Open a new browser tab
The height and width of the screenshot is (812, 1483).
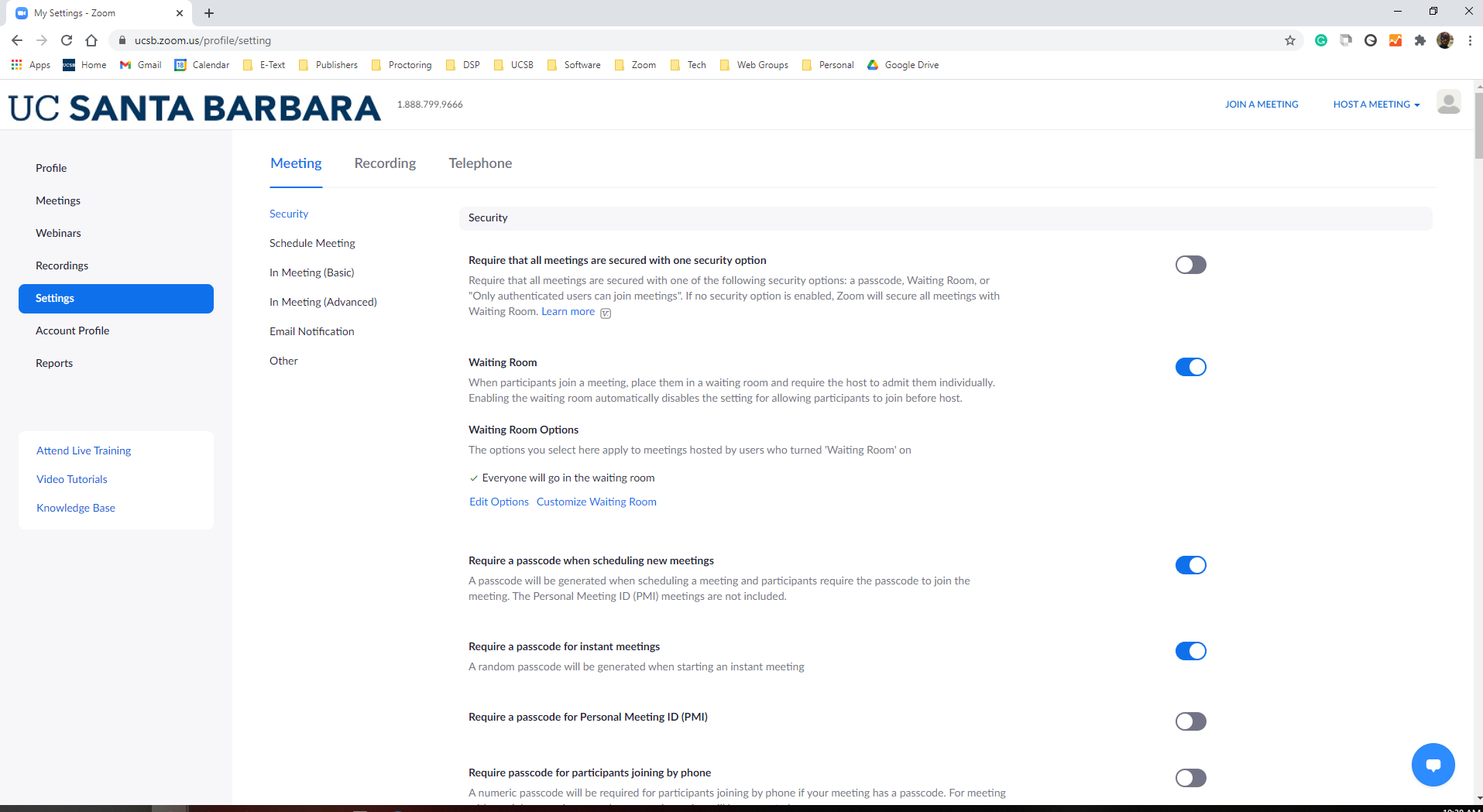209,13
